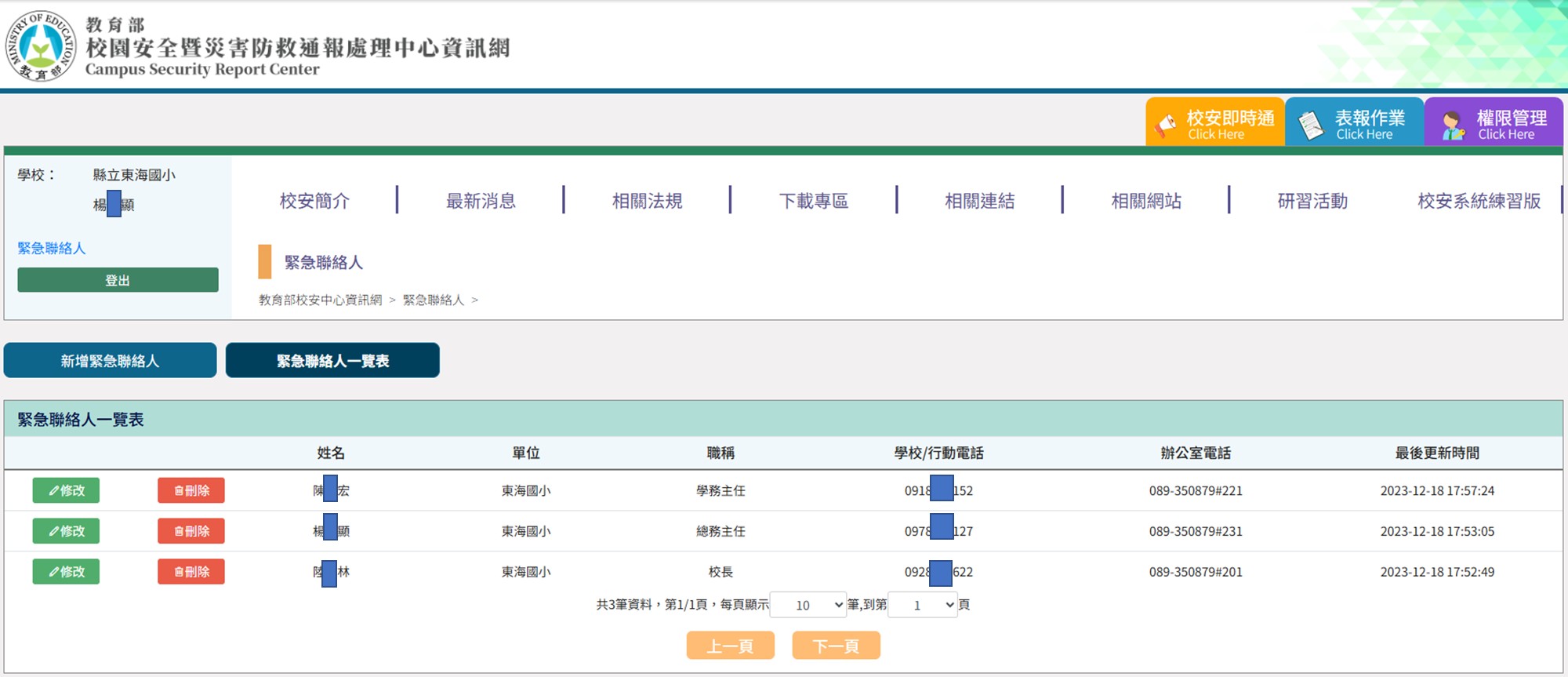Image resolution: width=1568 pixels, height=677 pixels.
Task: Open 校安即時通 megaphone shortcut
Action: point(1214,123)
